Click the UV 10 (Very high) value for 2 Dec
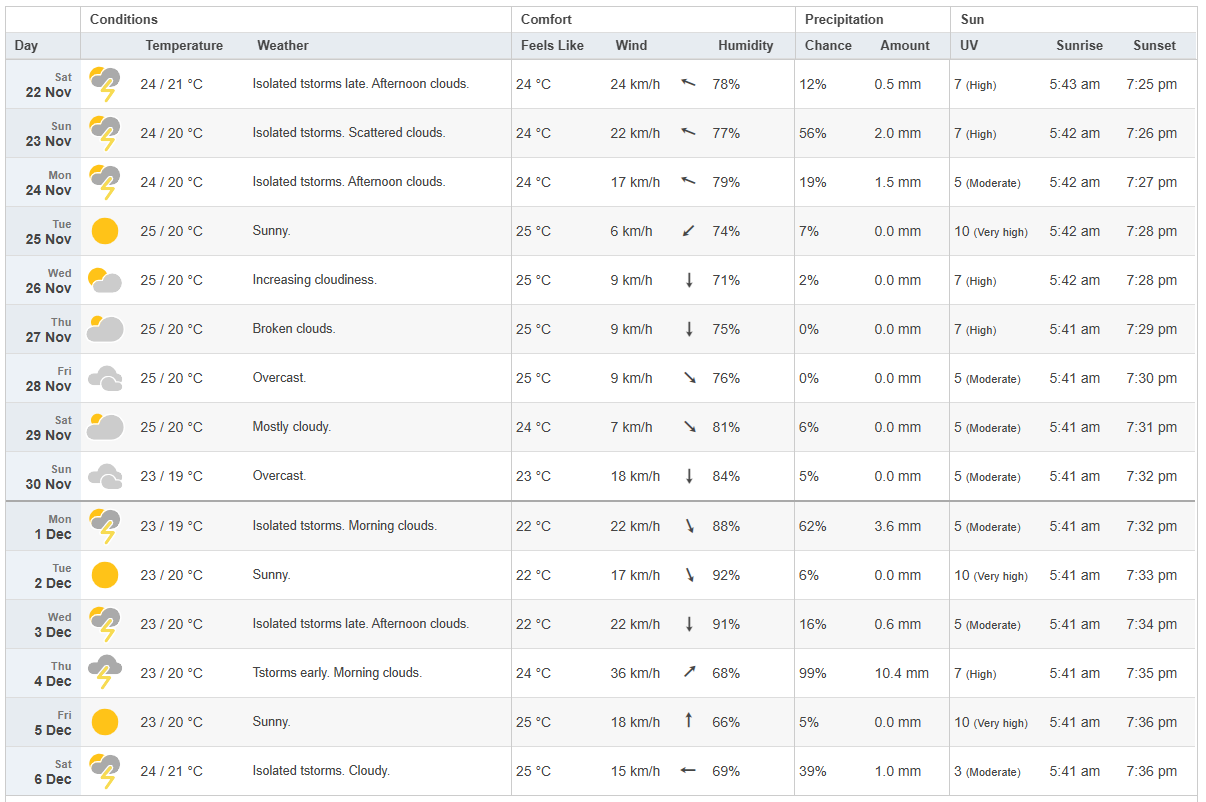1206x802 pixels. [x=990, y=575]
